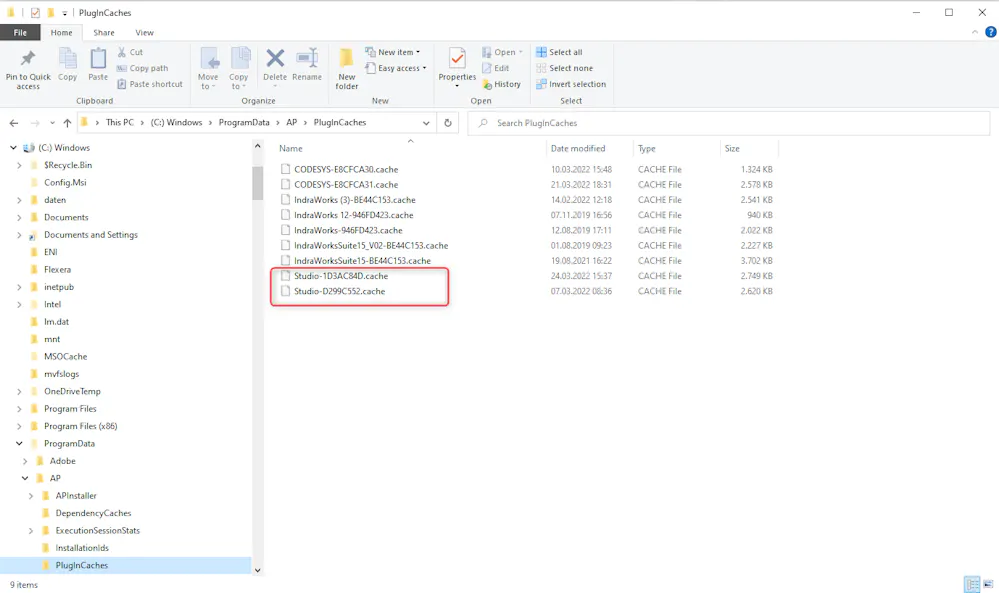Open the New item dropdown
This screenshot has height=593, width=999.
click(392, 52)
